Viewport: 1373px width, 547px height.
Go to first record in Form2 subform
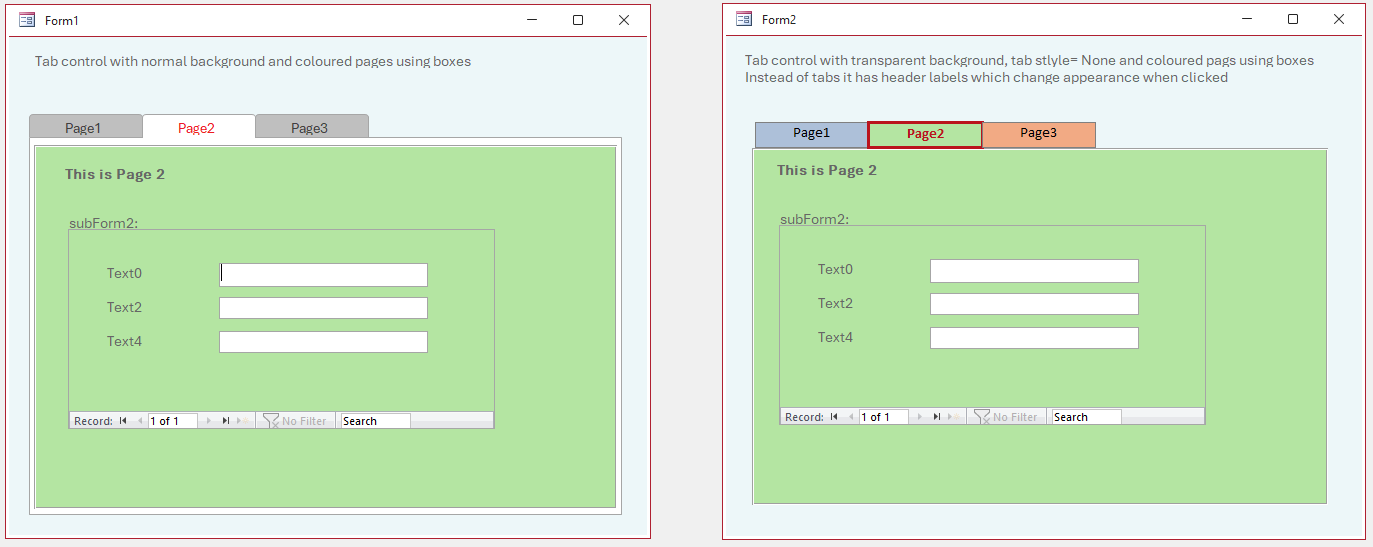coord(834,417)
